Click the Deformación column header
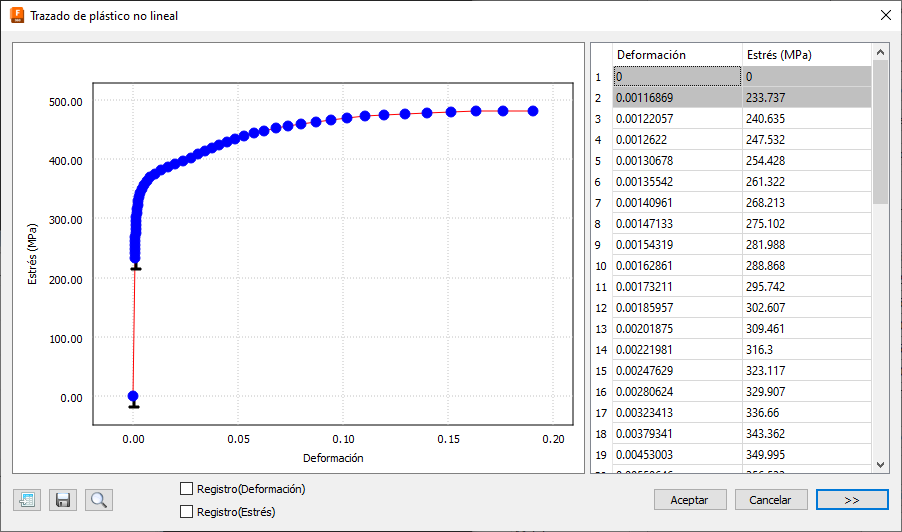This screenshot has width=902, height=532. tap(677, 55)
